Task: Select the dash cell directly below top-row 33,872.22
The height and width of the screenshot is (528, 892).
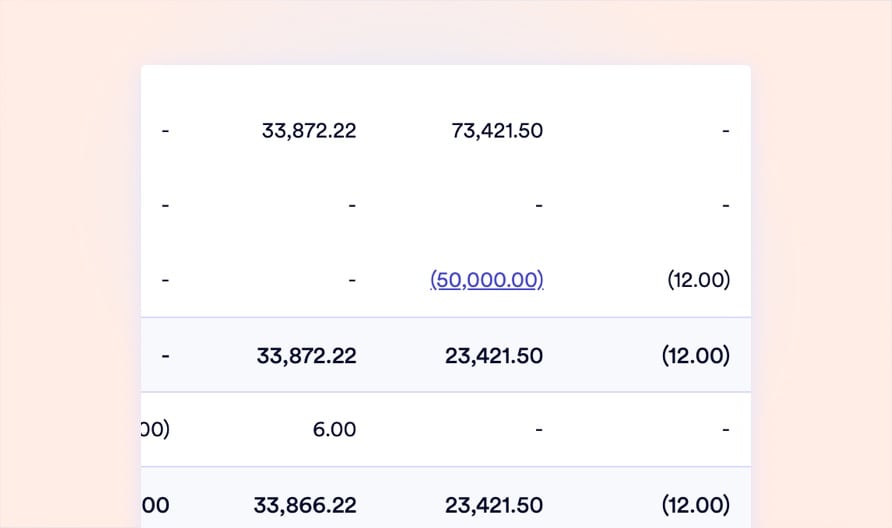Action: (x=352, y=206)
